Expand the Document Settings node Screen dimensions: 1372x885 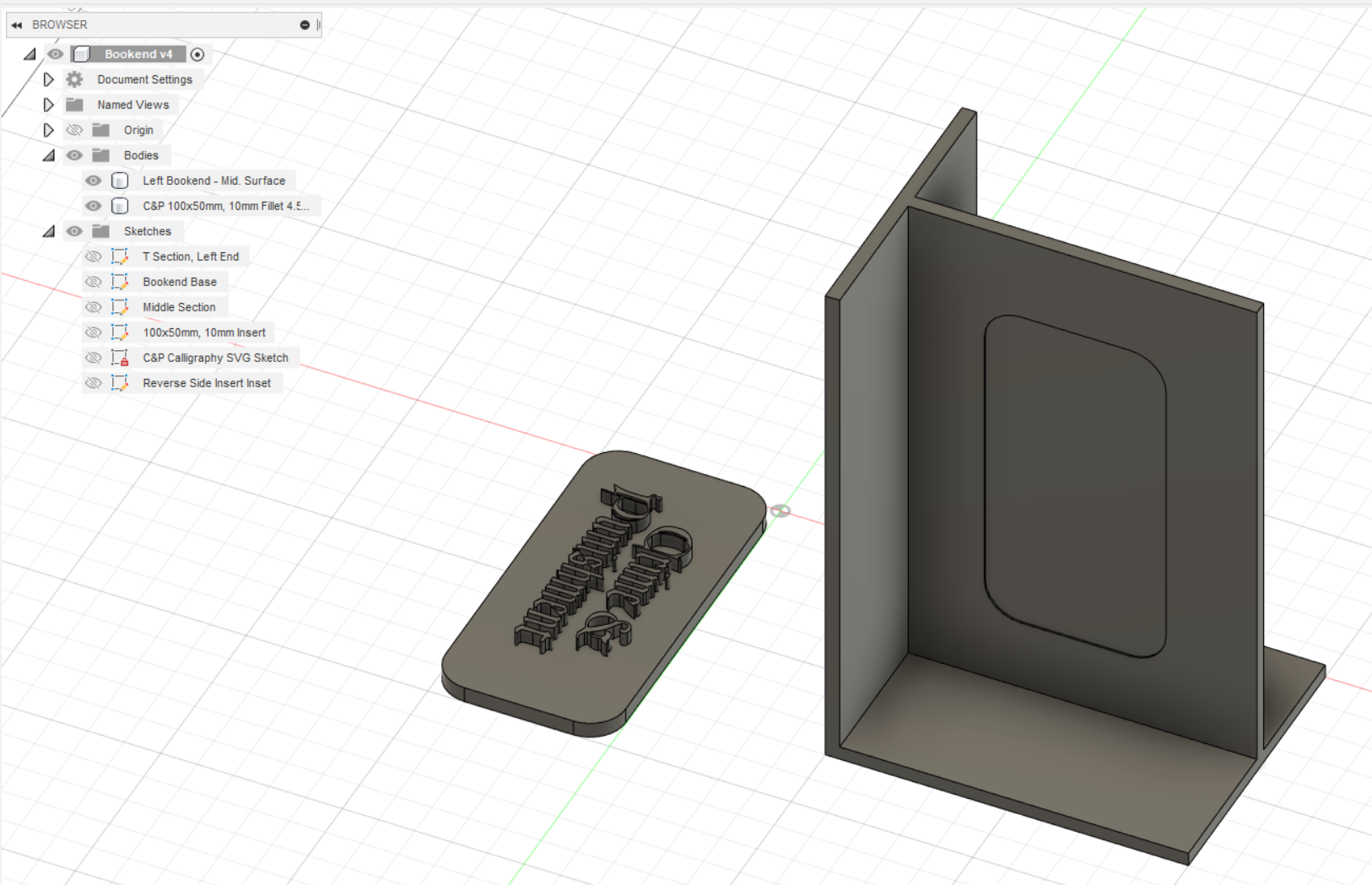click(48, 78)
